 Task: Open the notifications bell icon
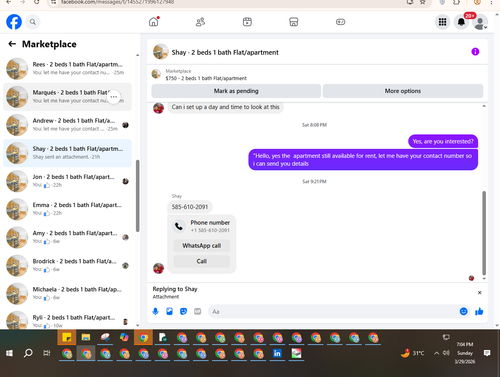click(461, 22)
